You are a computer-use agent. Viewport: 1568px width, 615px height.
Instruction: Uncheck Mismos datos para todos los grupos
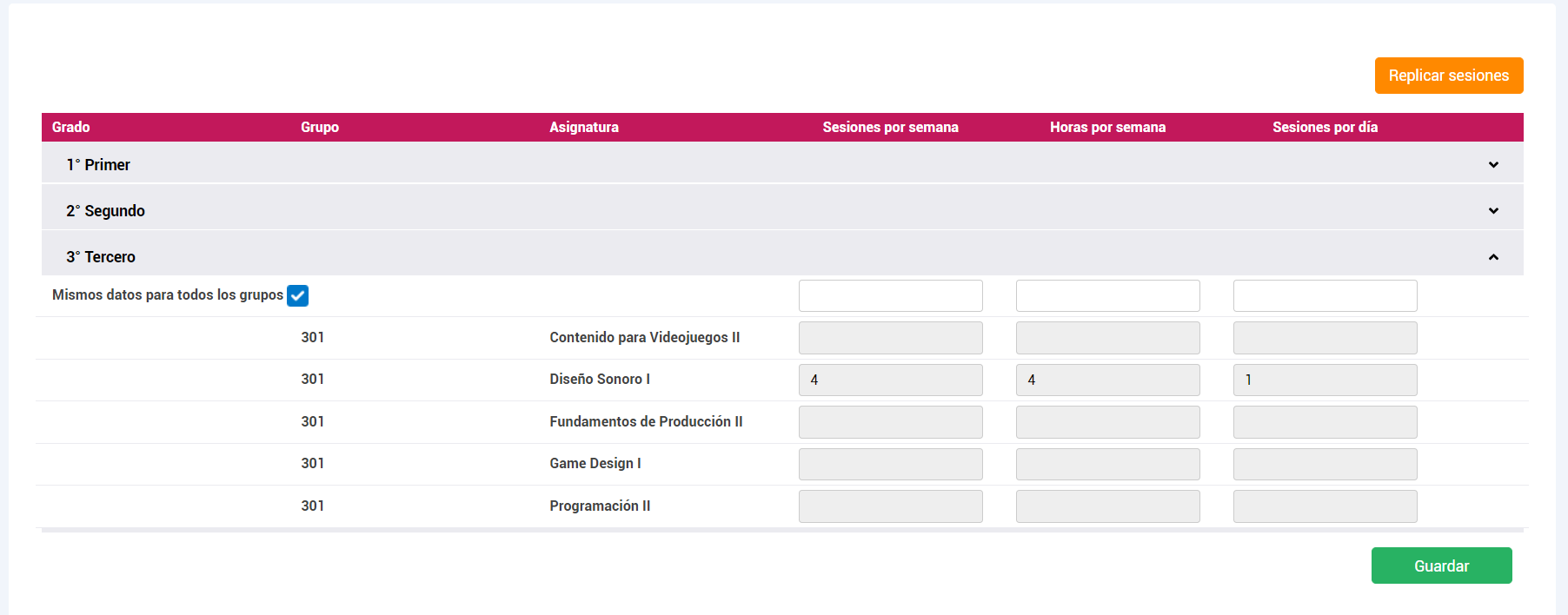[x=297, y=296]
